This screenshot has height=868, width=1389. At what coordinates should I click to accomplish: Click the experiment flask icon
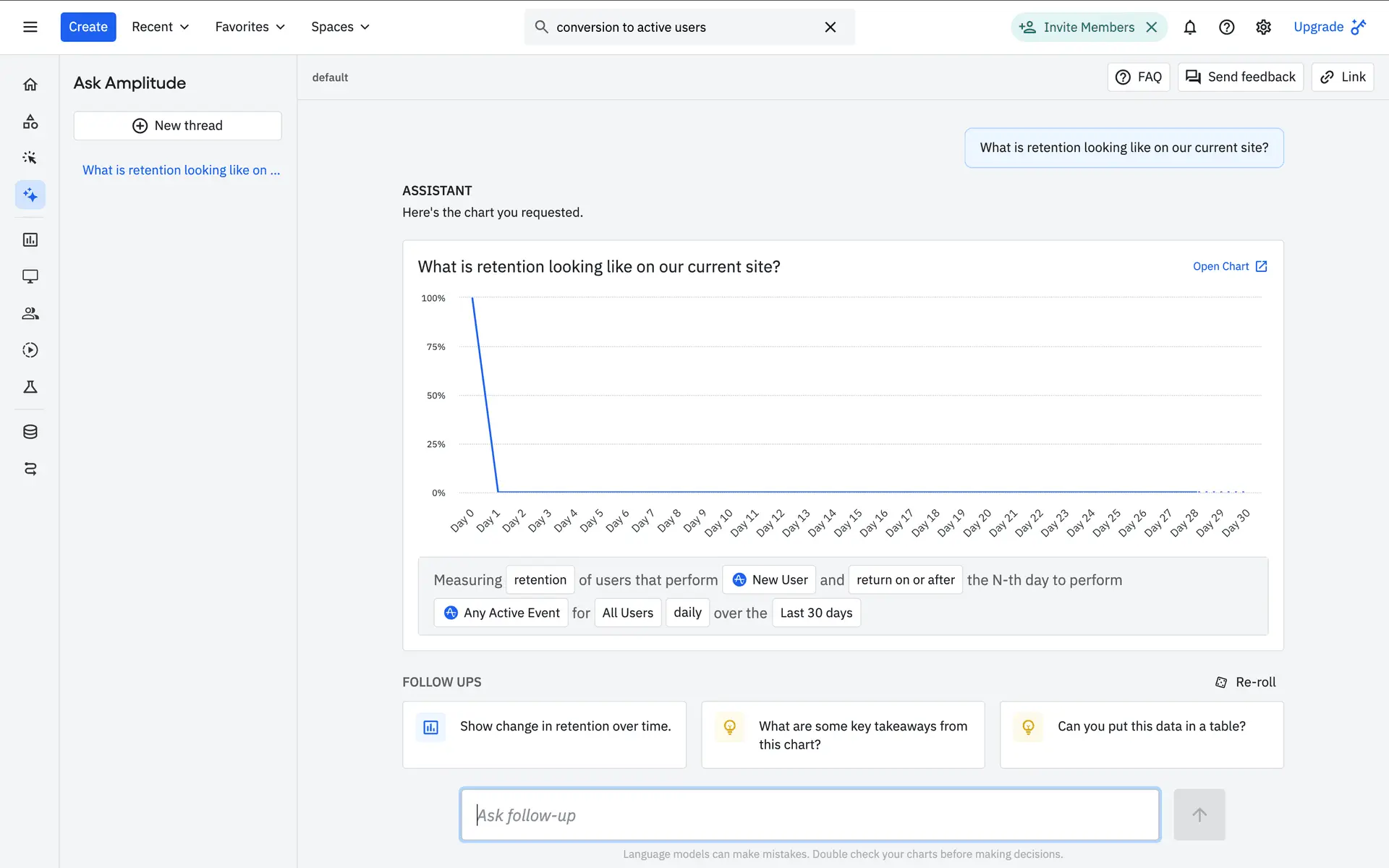(x=30, y=387)
